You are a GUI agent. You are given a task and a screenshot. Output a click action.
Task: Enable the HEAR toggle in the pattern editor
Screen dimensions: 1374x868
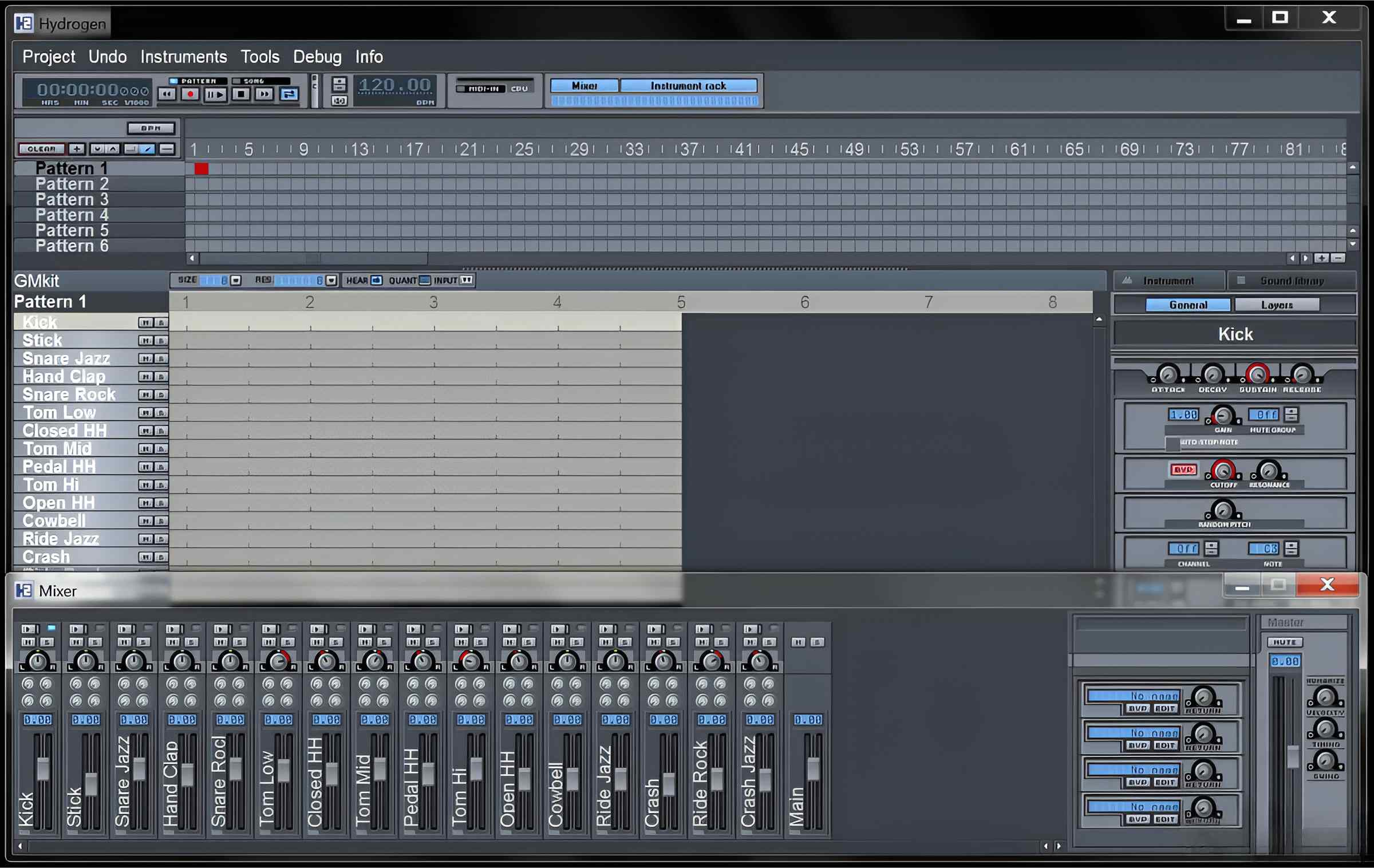tap(376, 280)
